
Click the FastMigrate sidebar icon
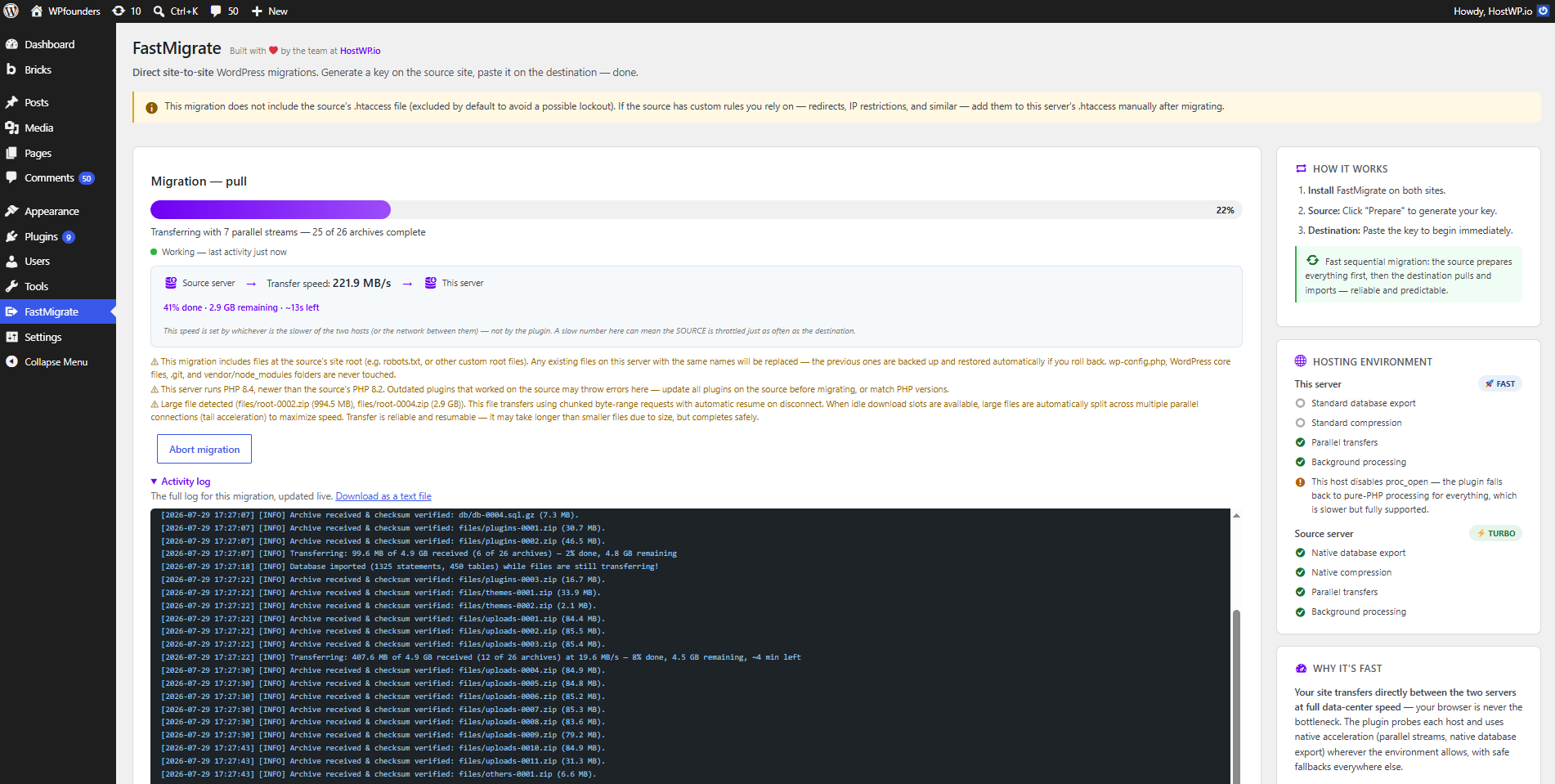11,311
